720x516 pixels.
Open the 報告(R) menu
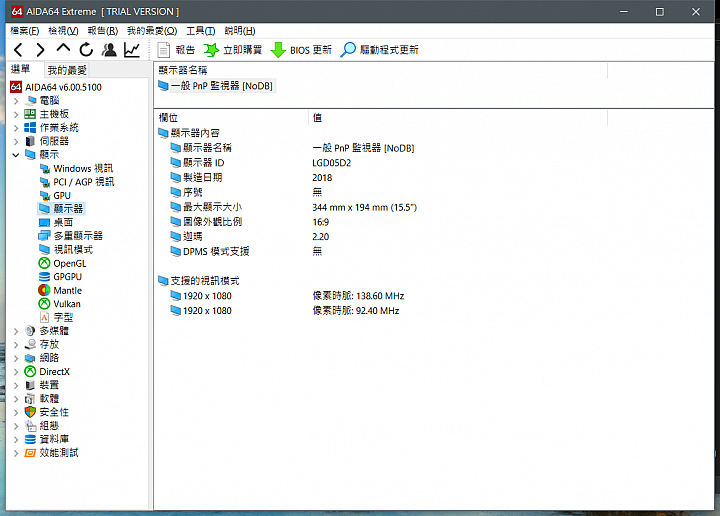point(103,31)
